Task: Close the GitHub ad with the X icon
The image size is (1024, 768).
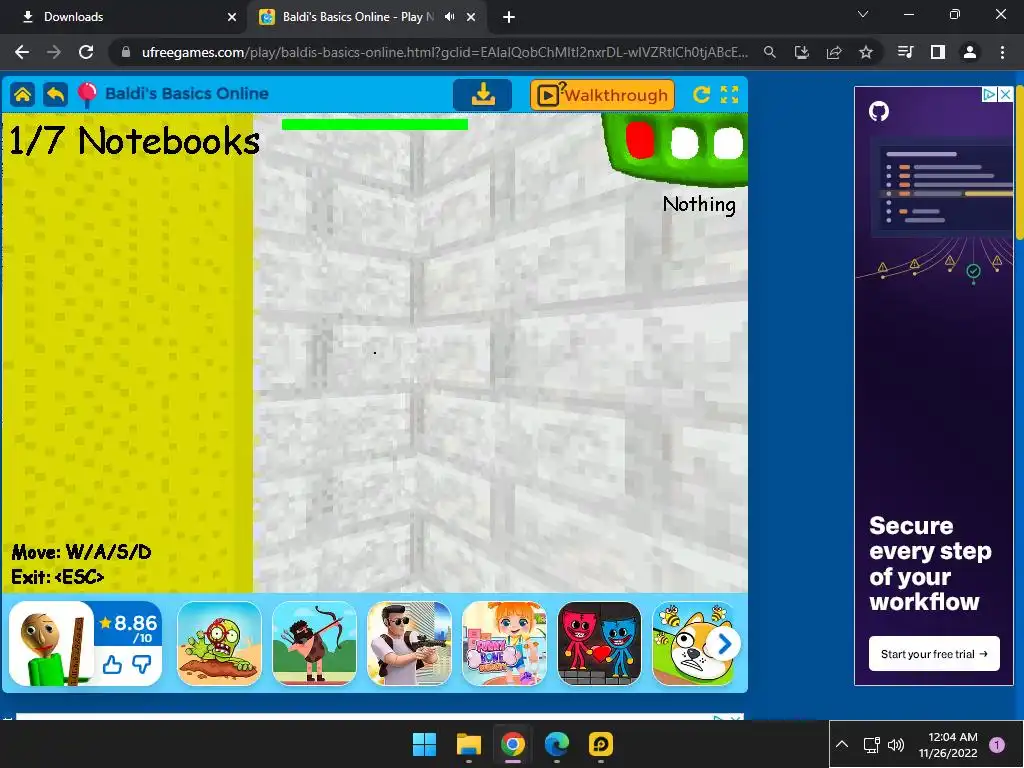Action: pos(1006,95)
